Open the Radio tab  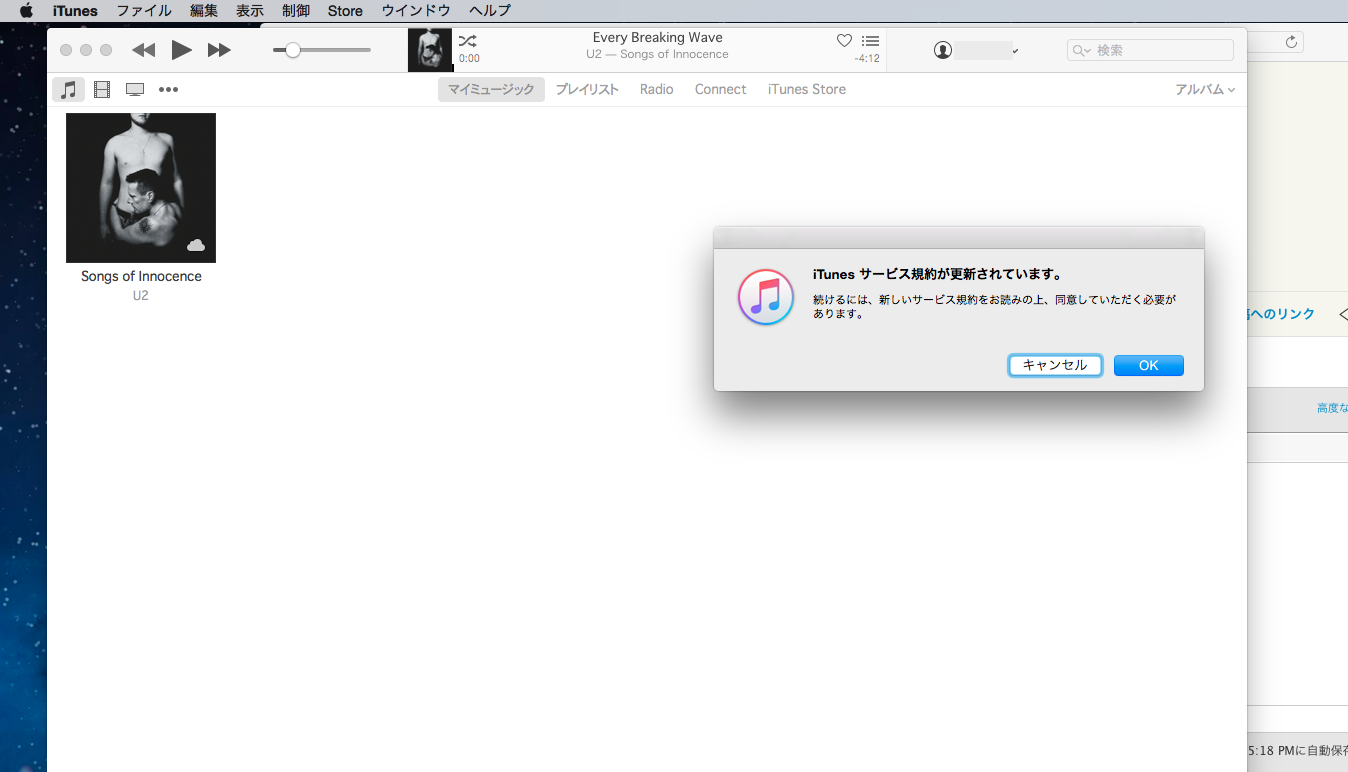pyautogui.click(x=657, y=89)
